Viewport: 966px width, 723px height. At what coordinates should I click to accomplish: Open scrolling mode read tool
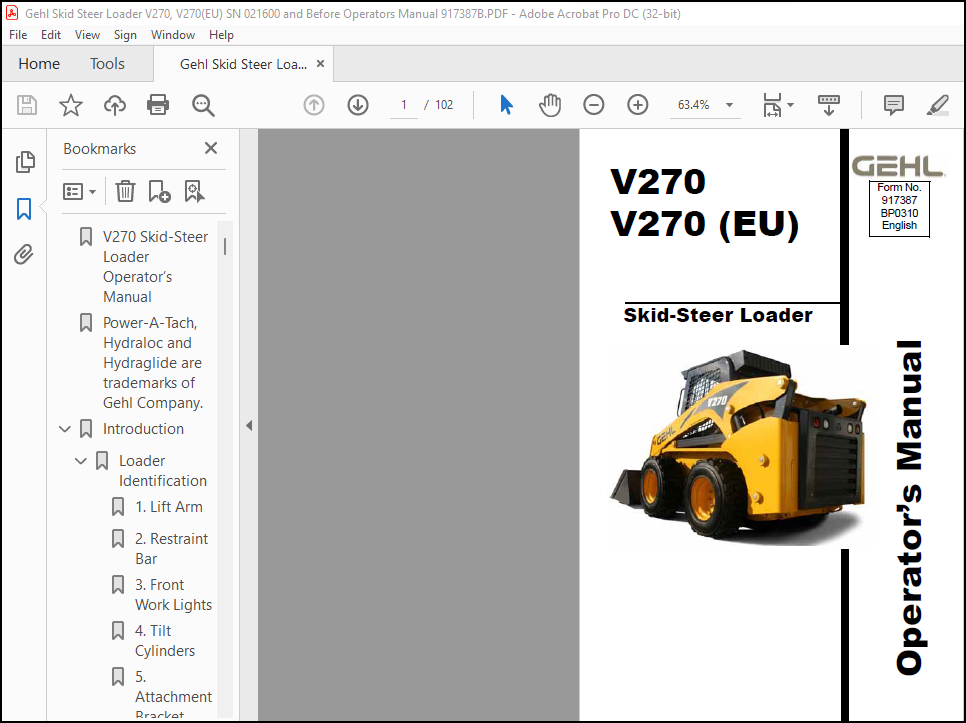tap(829, 105)
